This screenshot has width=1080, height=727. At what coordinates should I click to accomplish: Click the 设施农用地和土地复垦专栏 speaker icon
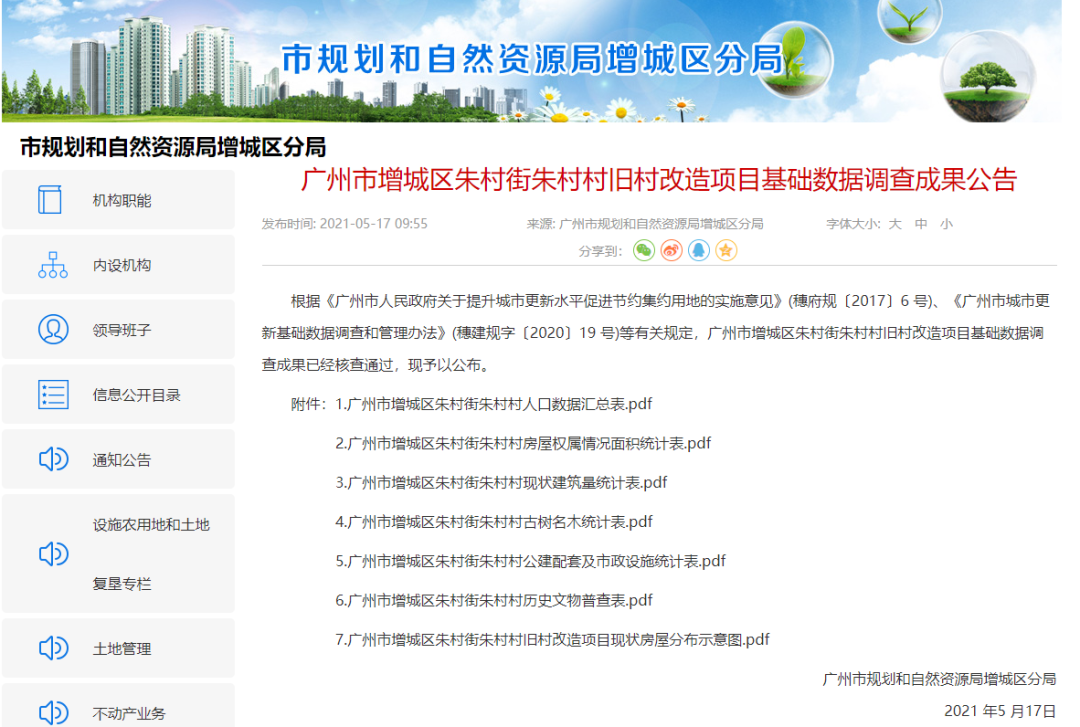click(53, 553)
